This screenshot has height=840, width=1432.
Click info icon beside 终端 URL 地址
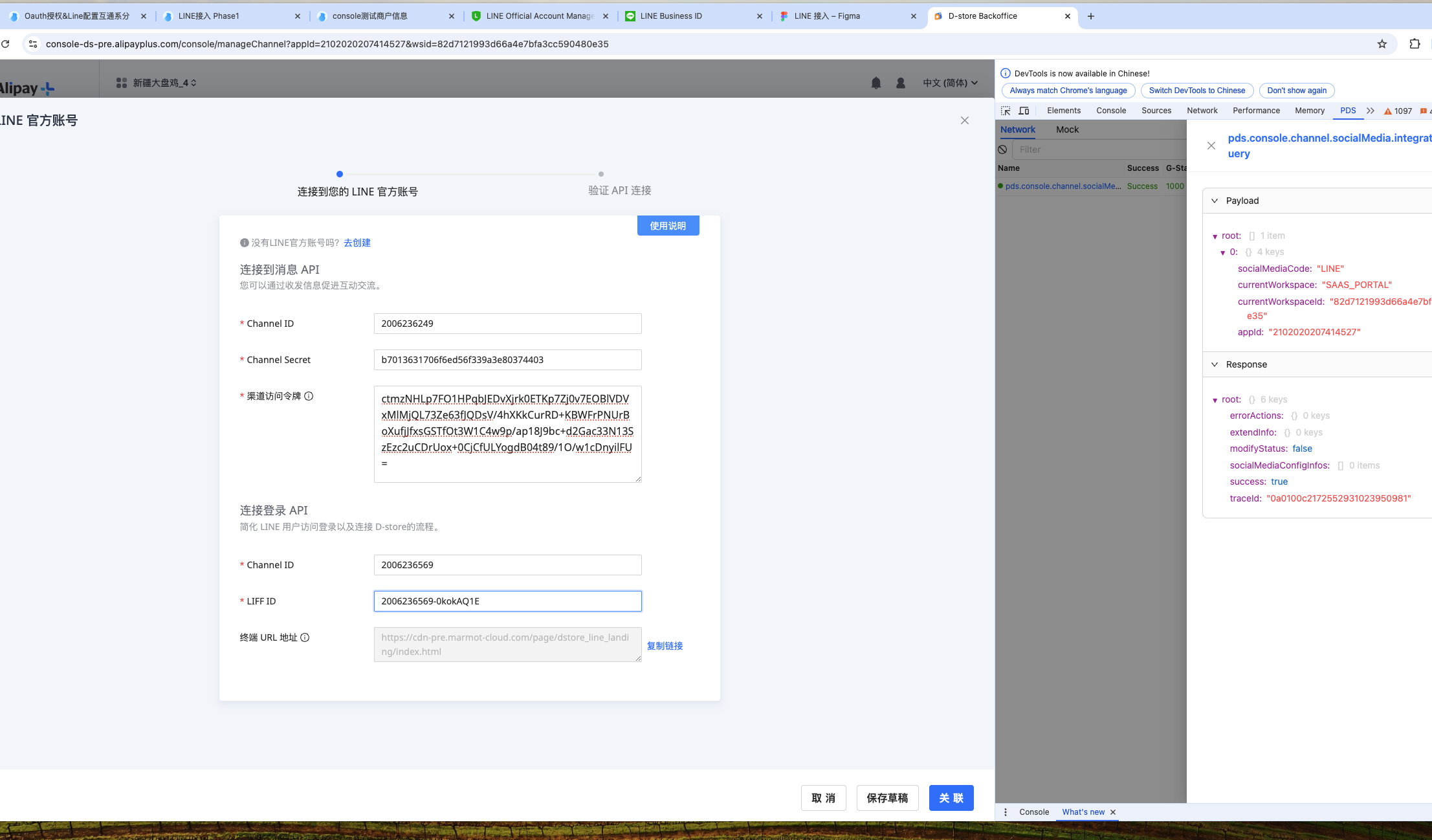pos(305,637)
